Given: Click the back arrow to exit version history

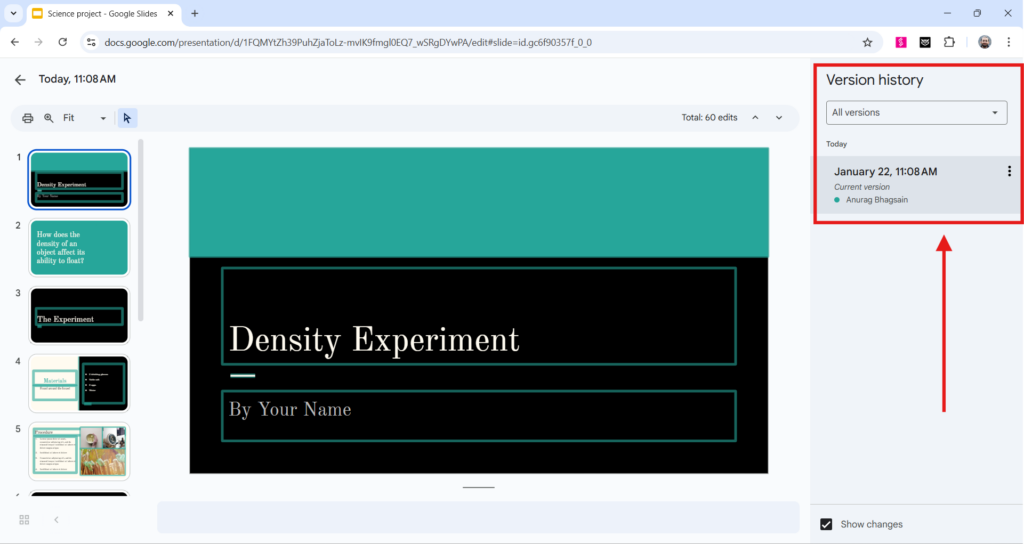Looking at the screenshot, I should [x=20, y=80].
